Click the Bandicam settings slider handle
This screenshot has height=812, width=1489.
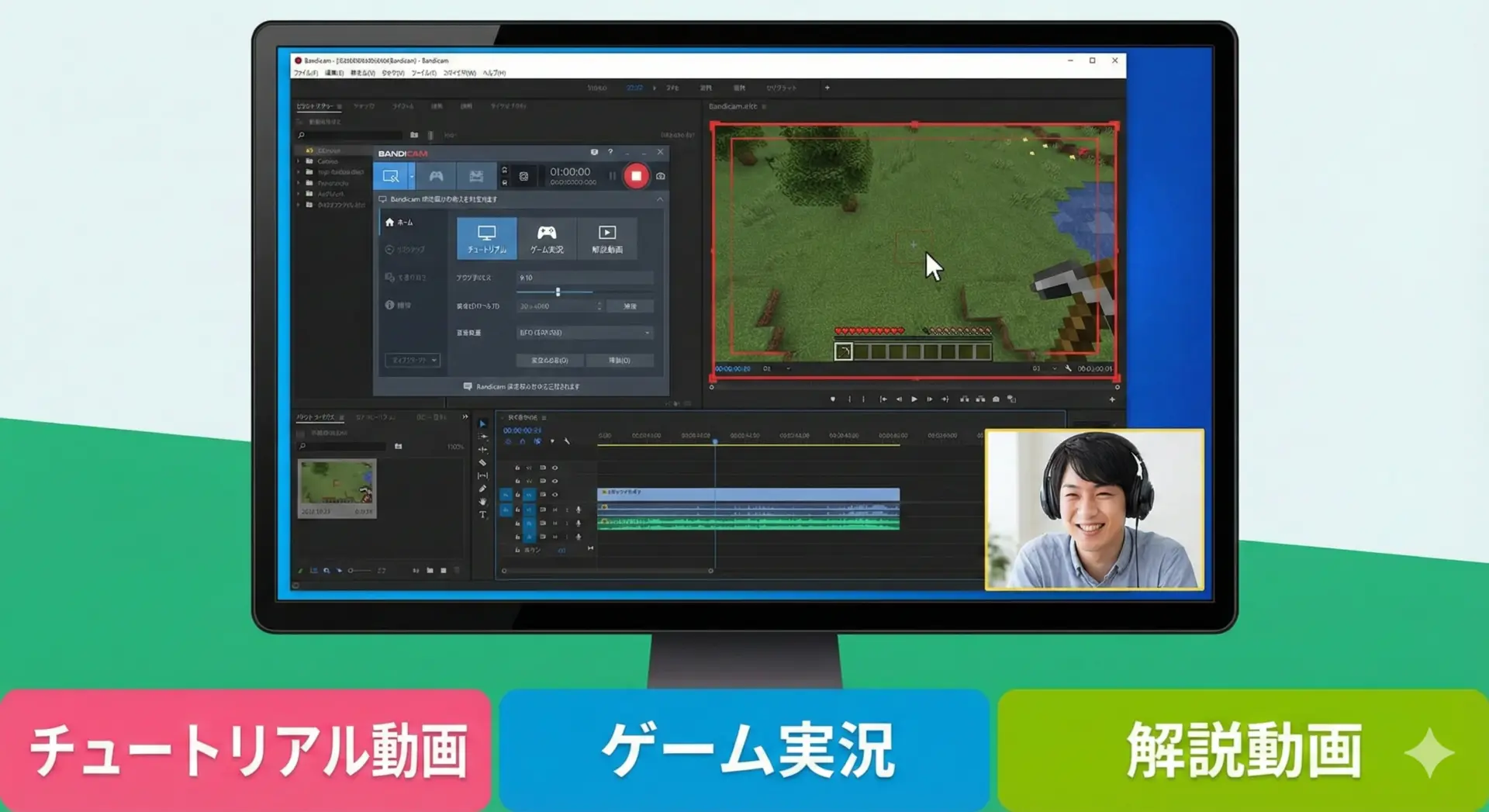pos(558,292)
